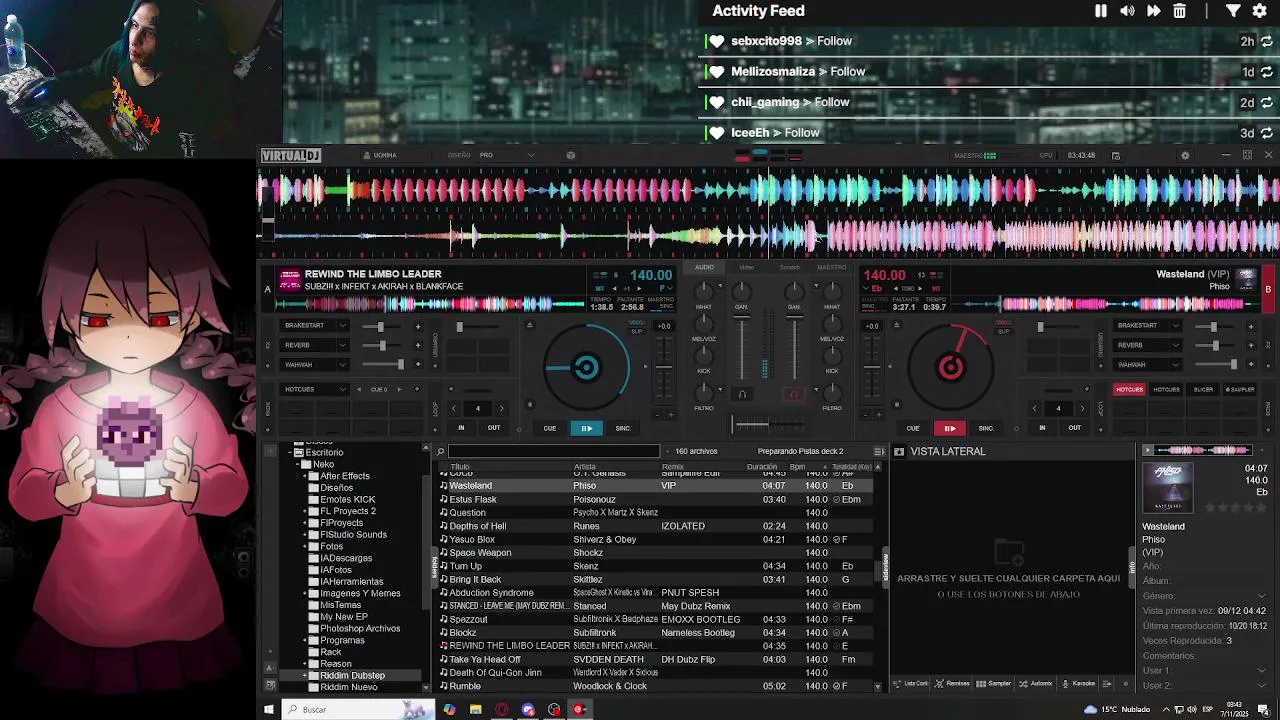Replay the IceeEh follow alert
The image size is (1280, 720).
click(x=1267, y=132)
